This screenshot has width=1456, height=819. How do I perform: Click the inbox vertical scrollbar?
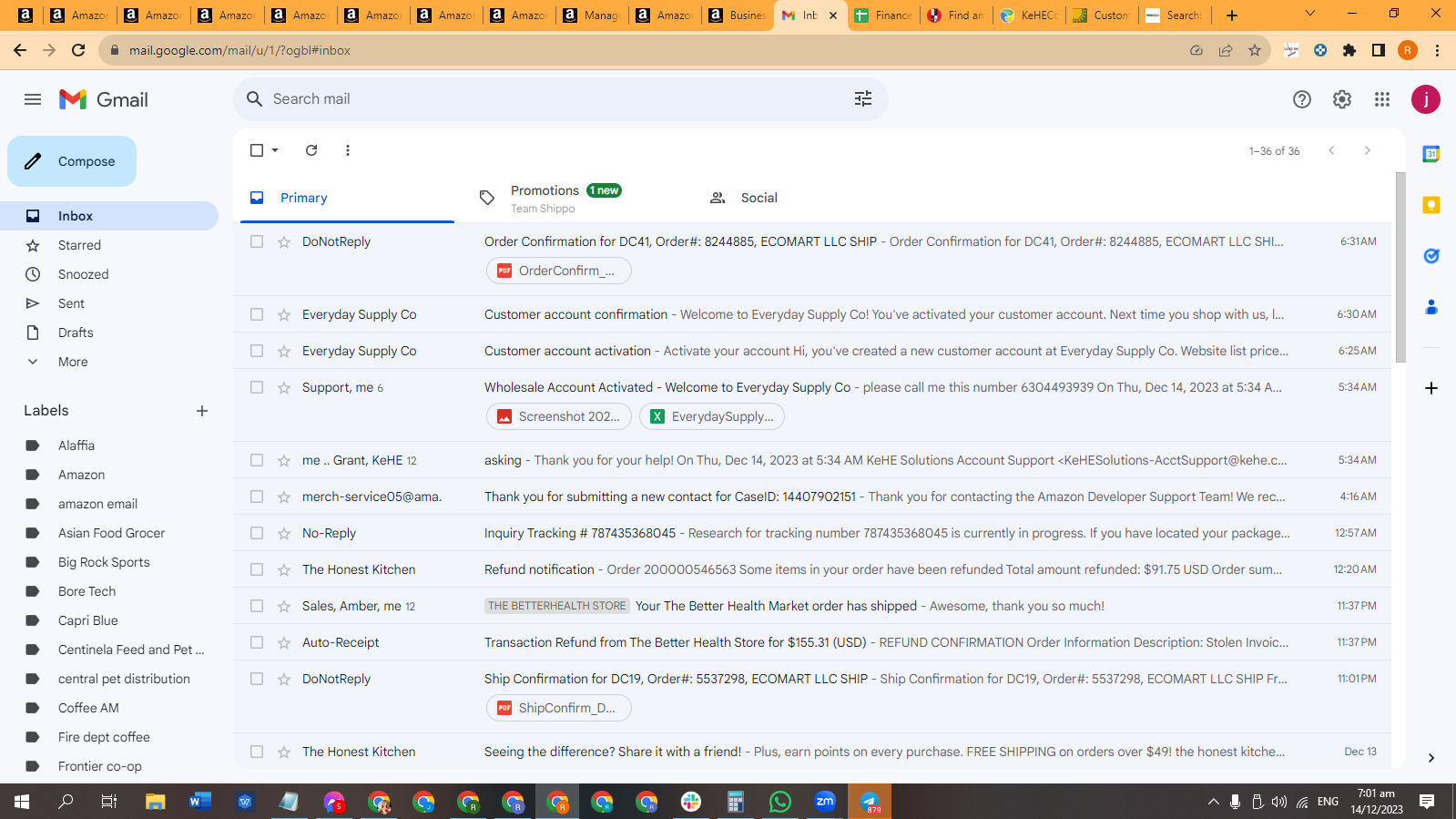tap(1400, 267)
